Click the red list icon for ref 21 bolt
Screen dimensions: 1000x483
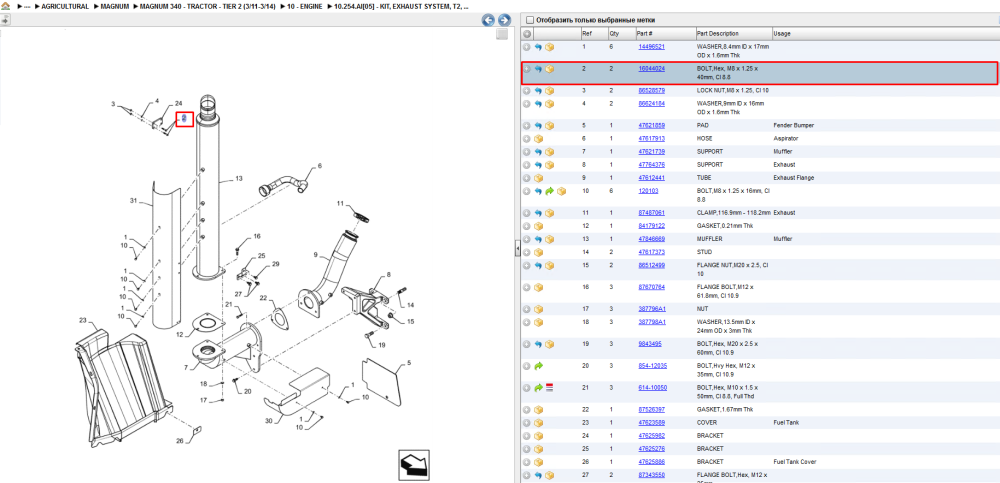pyautogui.click(x=549, y=387)
